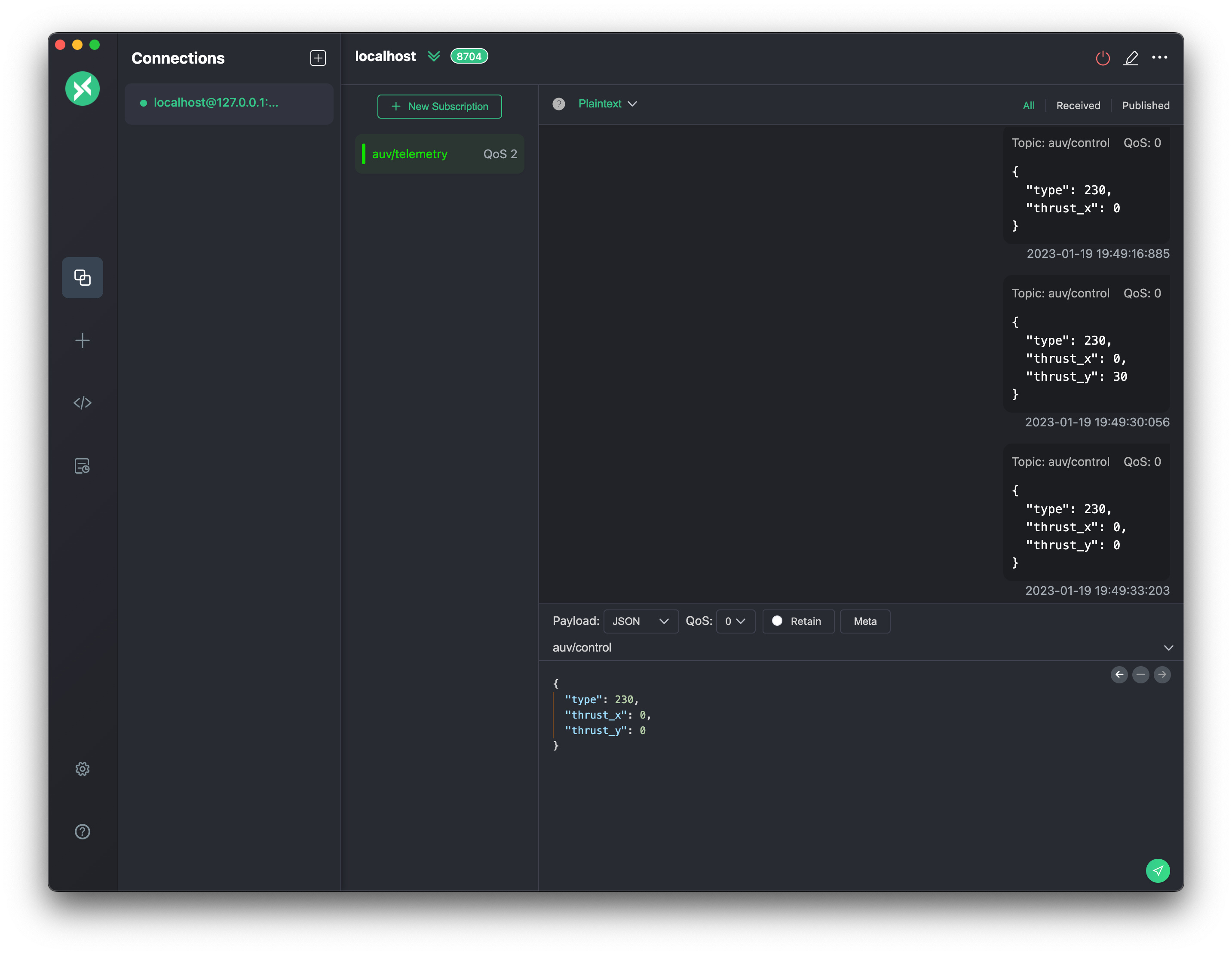Switch to the Received messages tab
The image size is (1232, 955).
tap(1077, 105)
